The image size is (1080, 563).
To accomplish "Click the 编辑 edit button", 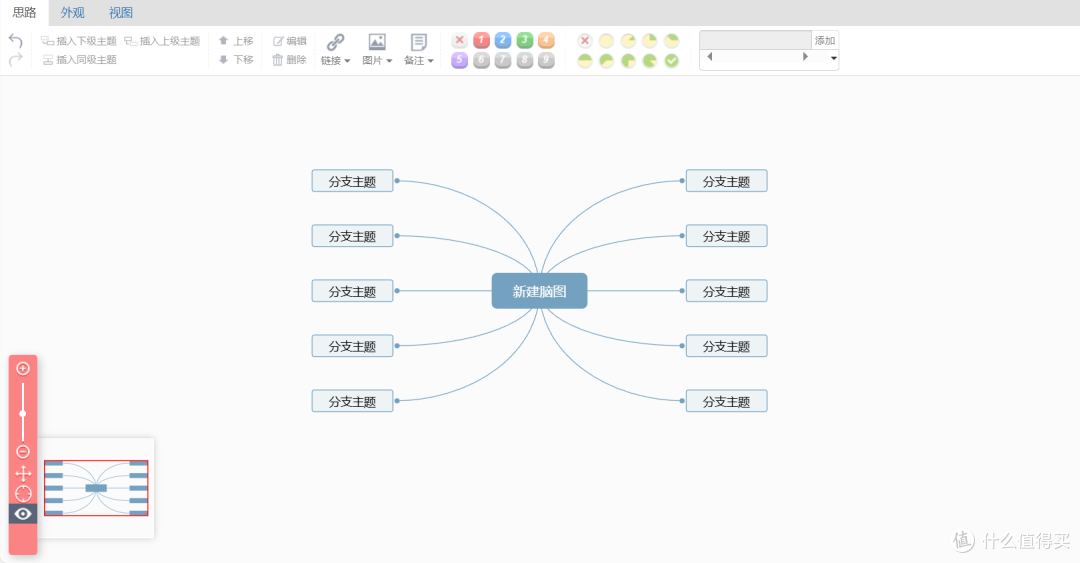I will (289, 41).
